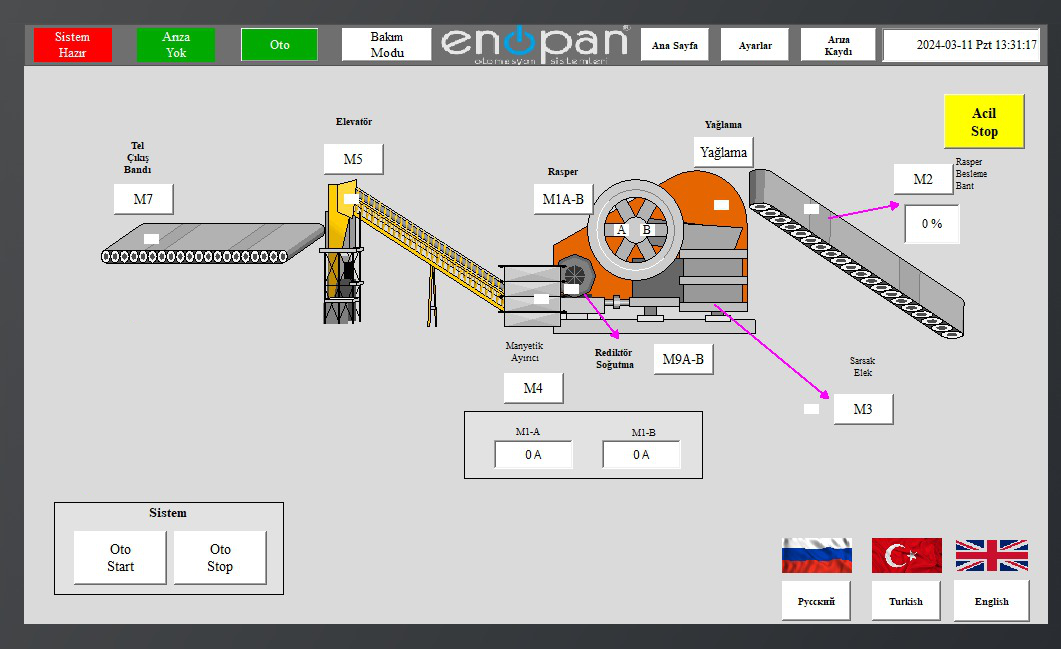Click the Turkish flag icon

point(907,556)
